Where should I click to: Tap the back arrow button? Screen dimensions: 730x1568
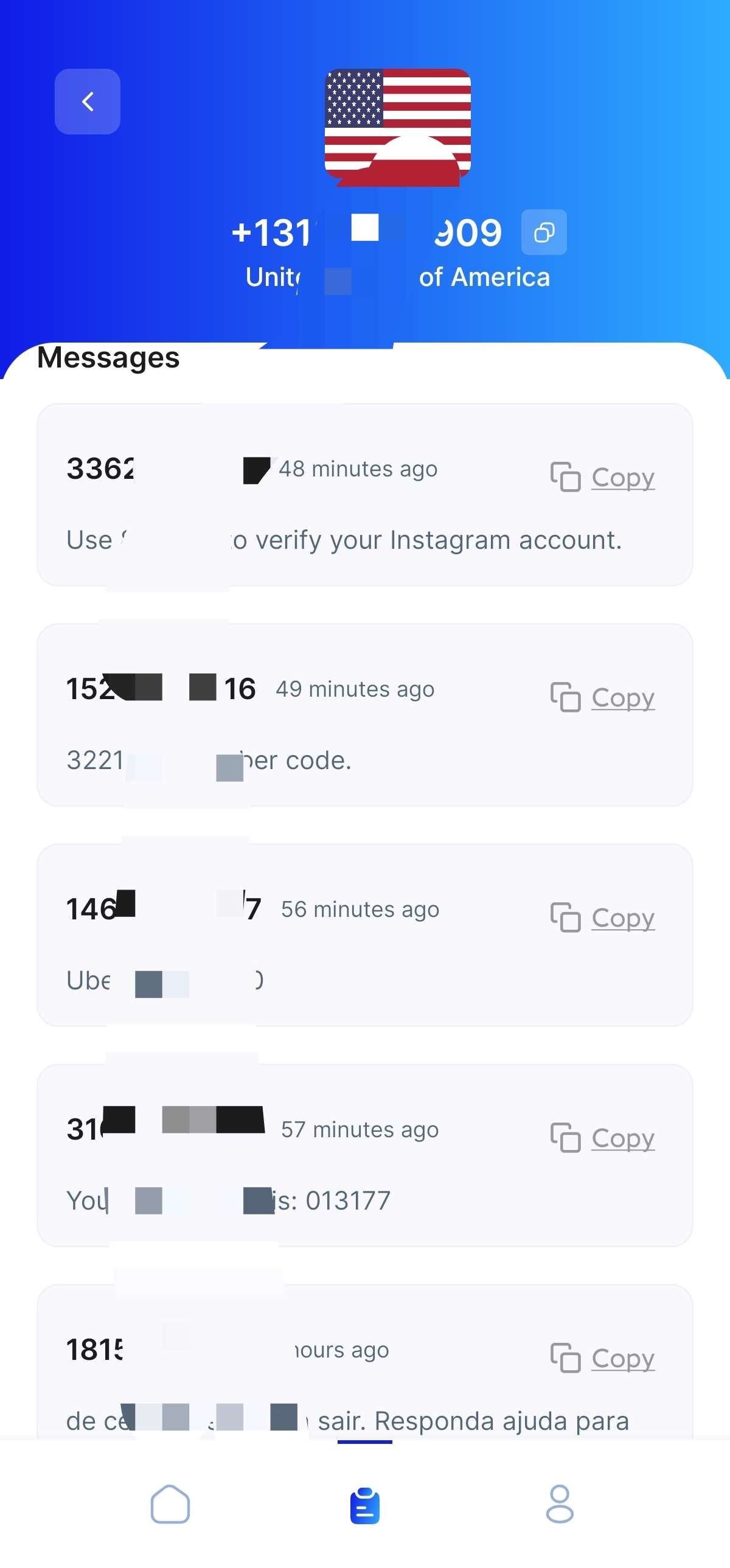(x=88, y=102)
